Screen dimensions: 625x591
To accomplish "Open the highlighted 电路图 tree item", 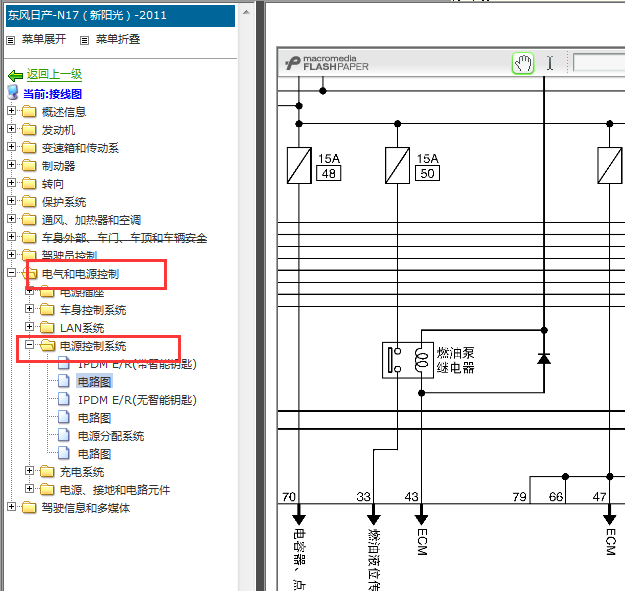I will coord(94,381).
